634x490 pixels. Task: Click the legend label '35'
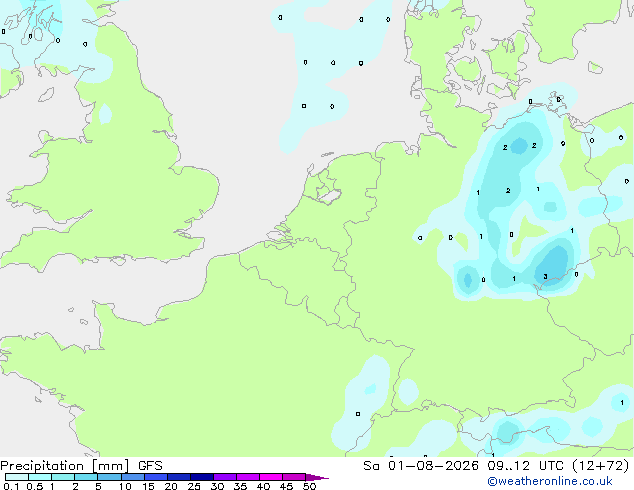point(240,486)
